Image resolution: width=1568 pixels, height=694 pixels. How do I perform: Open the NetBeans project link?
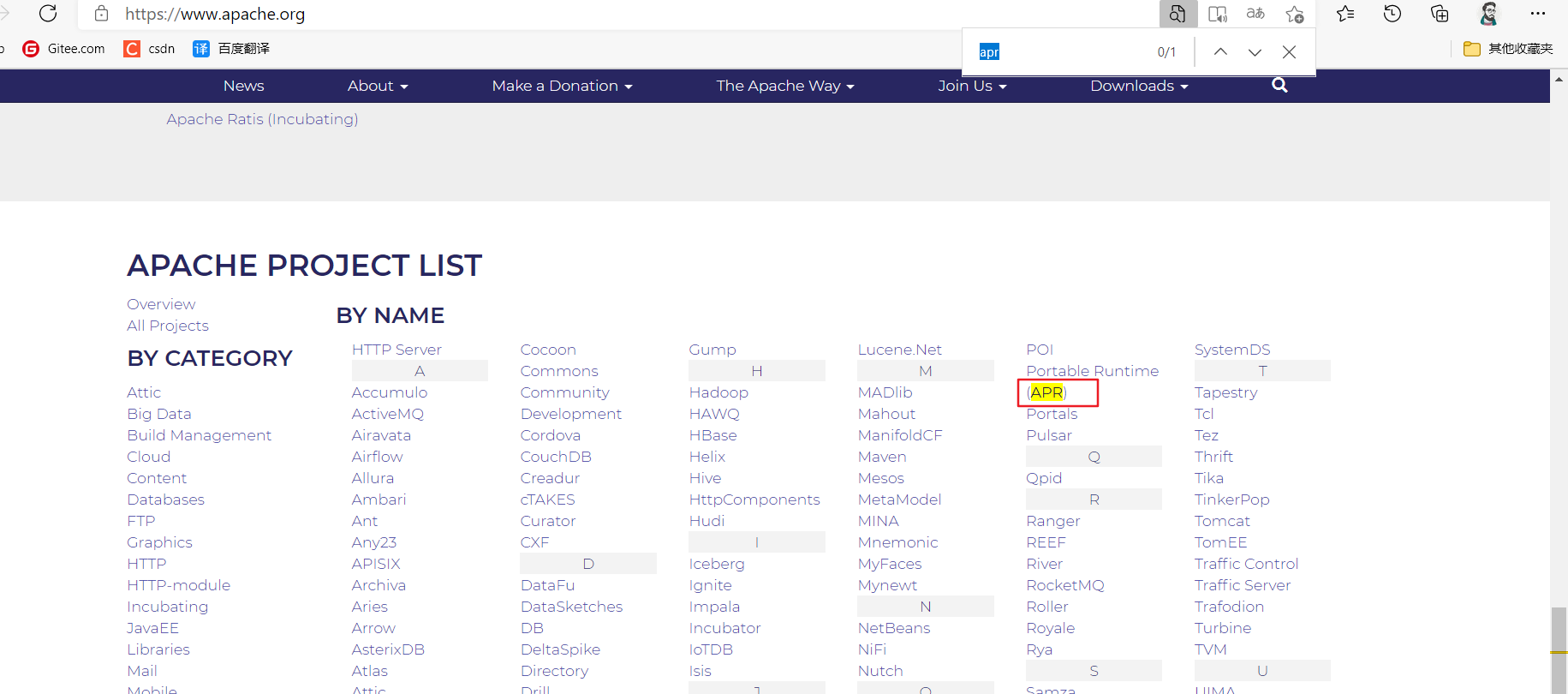[894, 628]
